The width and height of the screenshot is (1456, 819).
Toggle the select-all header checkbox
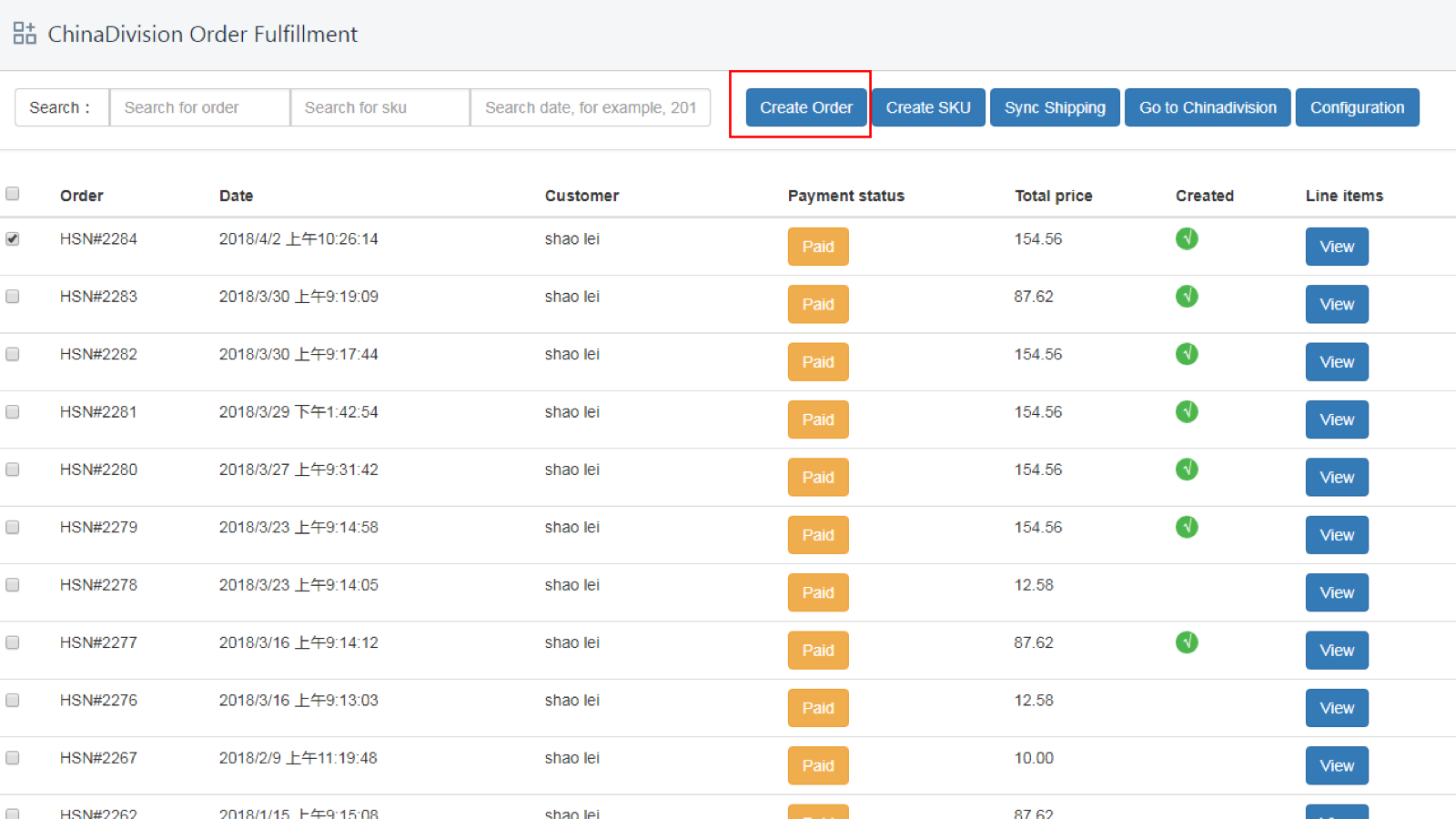pyautogui.click(x=13, y=193)
